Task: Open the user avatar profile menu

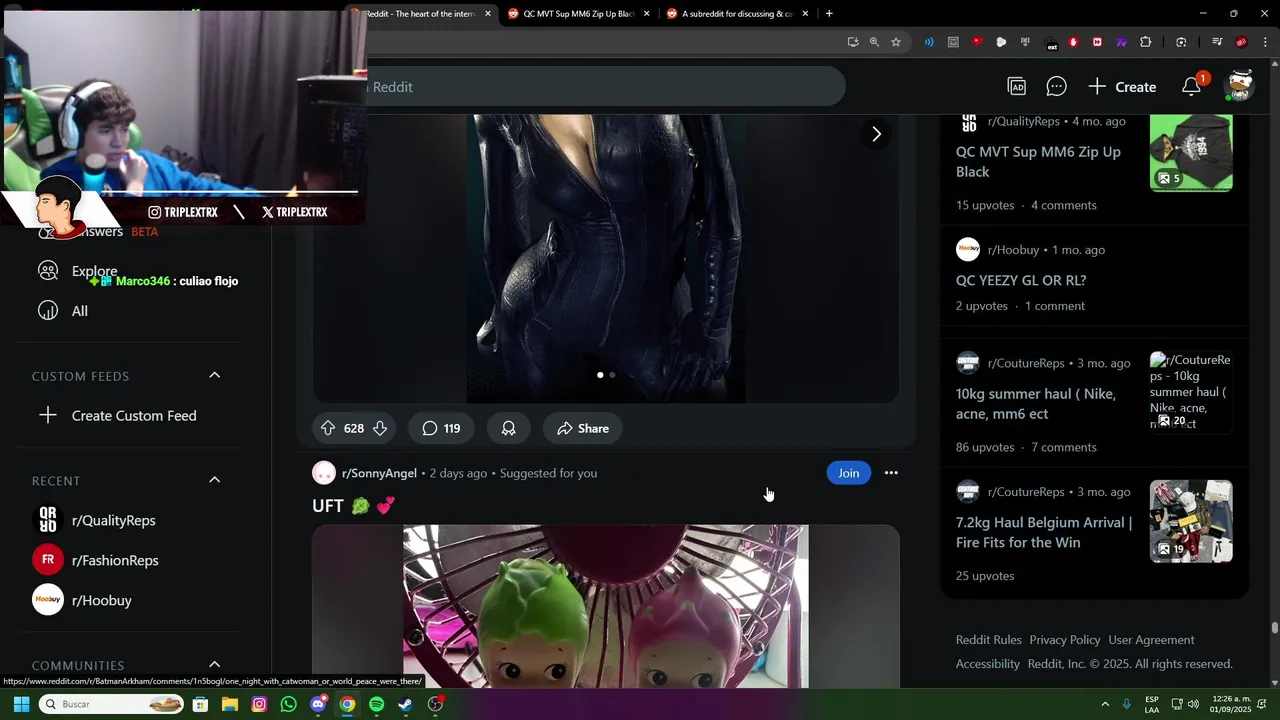Action: click(x=1240, y=86)
